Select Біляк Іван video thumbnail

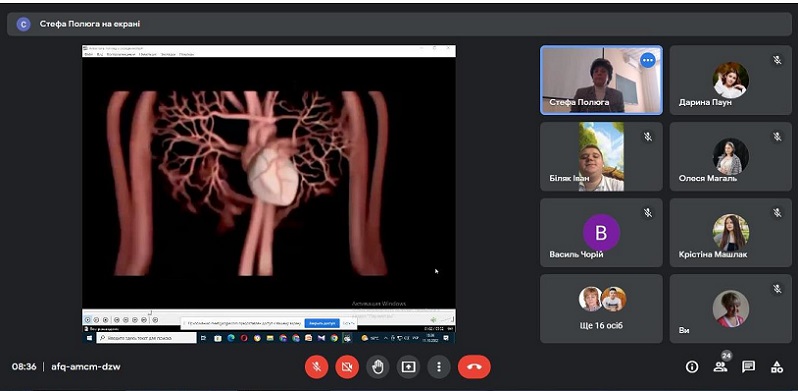tap(601, 156)
